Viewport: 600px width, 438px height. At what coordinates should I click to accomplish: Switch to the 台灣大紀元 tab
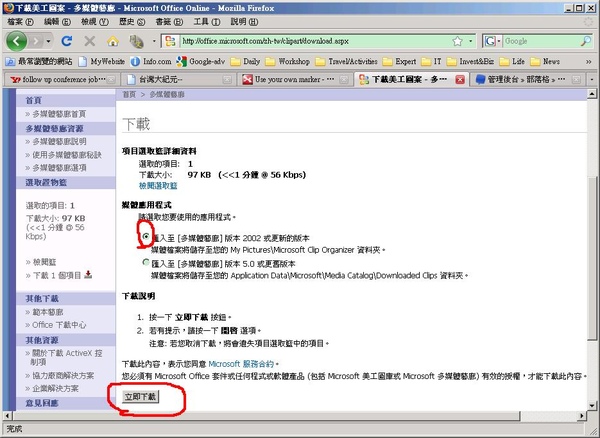click(x=179, y=80)
